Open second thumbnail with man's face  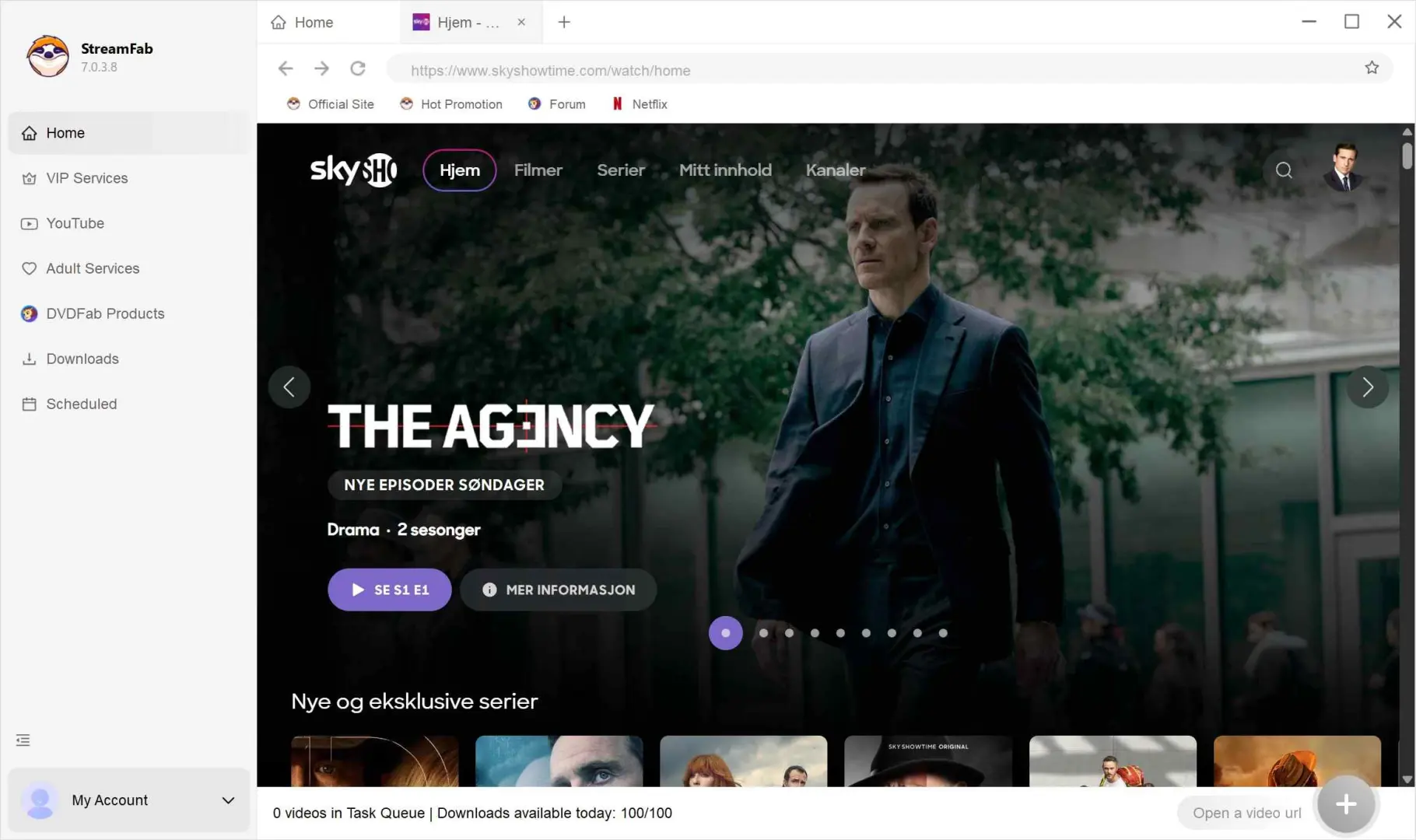559,761
